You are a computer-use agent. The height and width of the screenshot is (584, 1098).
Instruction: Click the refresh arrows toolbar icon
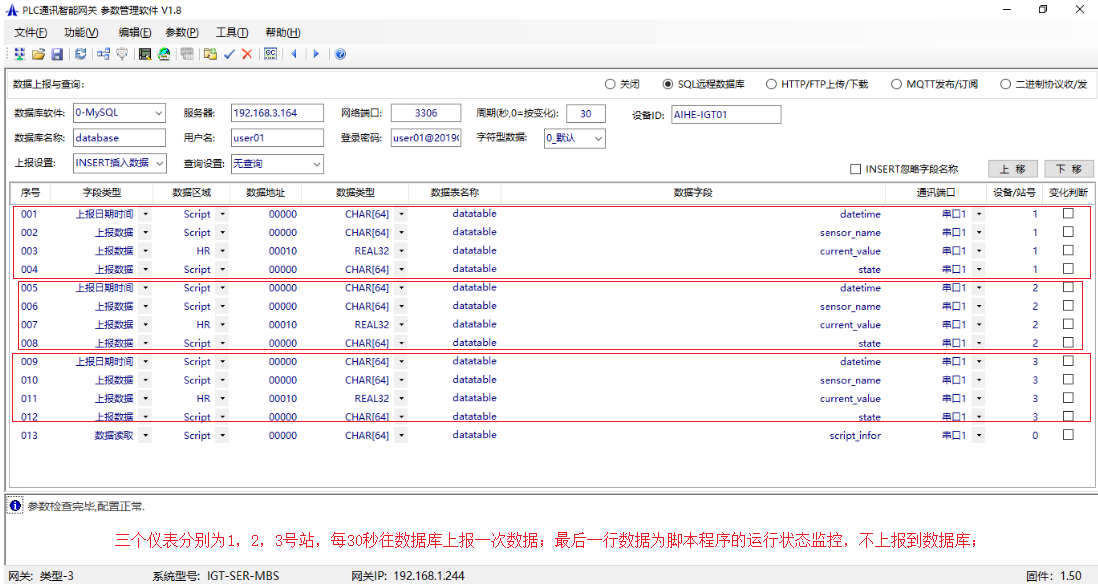[80, 54]
